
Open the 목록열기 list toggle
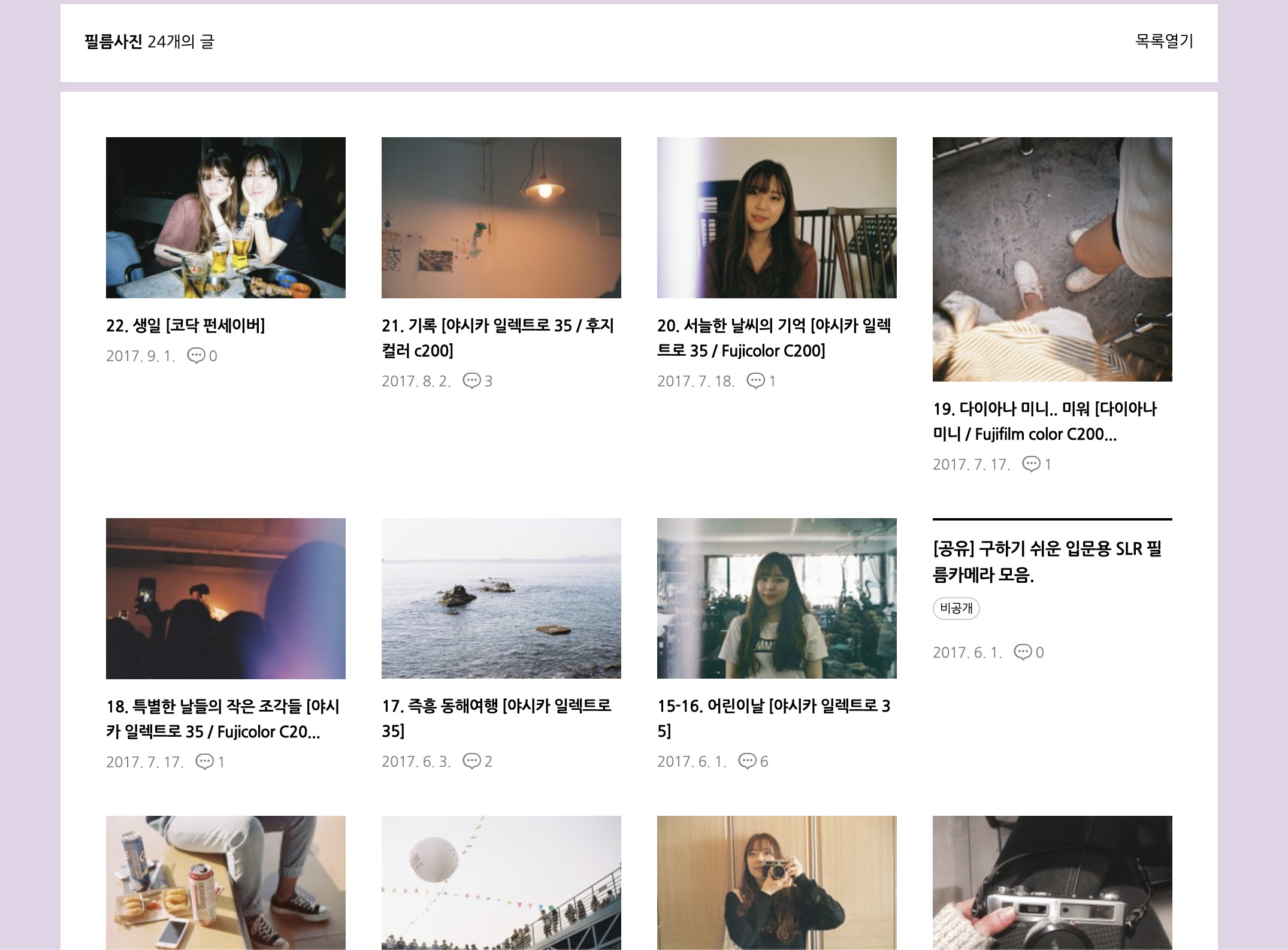point(1164,41)
